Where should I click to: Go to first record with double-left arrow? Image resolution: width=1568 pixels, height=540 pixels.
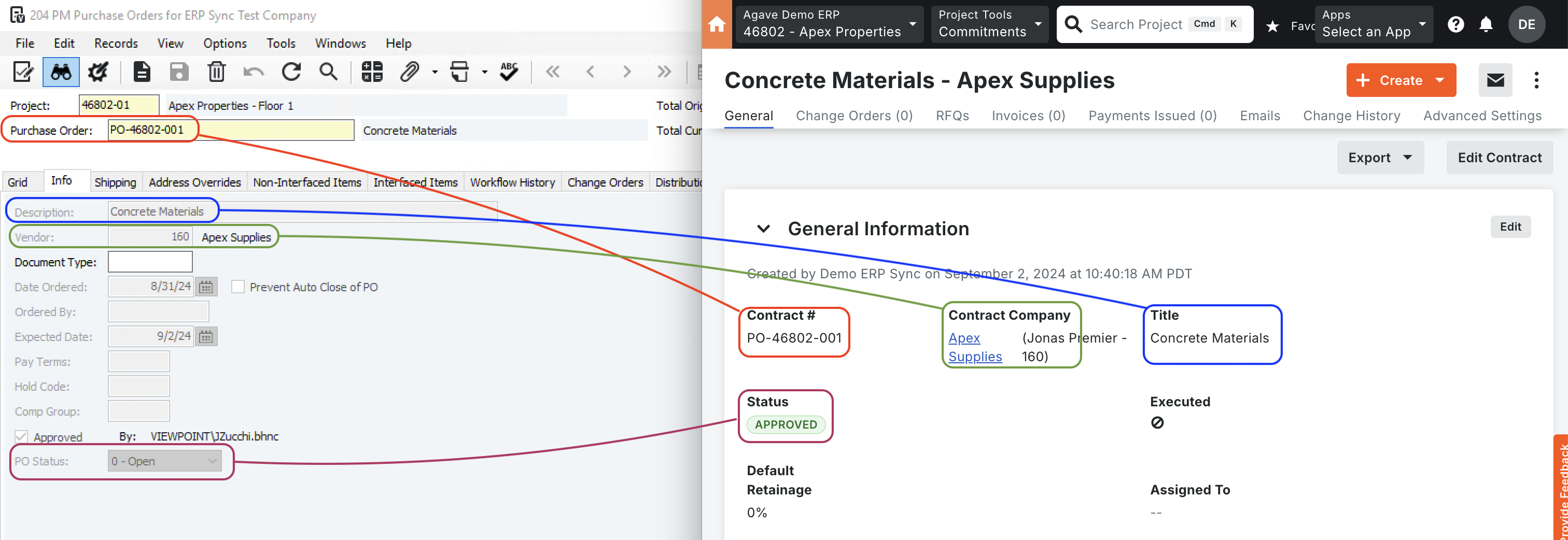553,72
